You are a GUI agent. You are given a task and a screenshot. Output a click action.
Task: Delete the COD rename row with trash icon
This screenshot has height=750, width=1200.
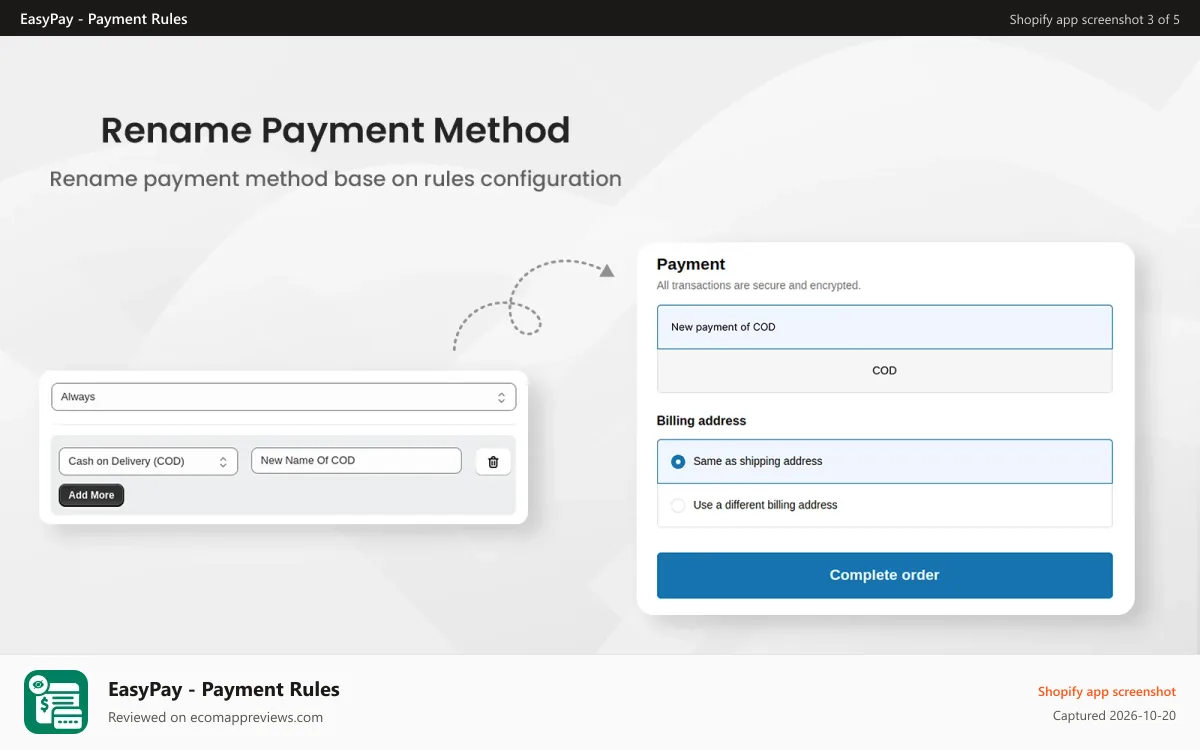[x=493, y=461]
